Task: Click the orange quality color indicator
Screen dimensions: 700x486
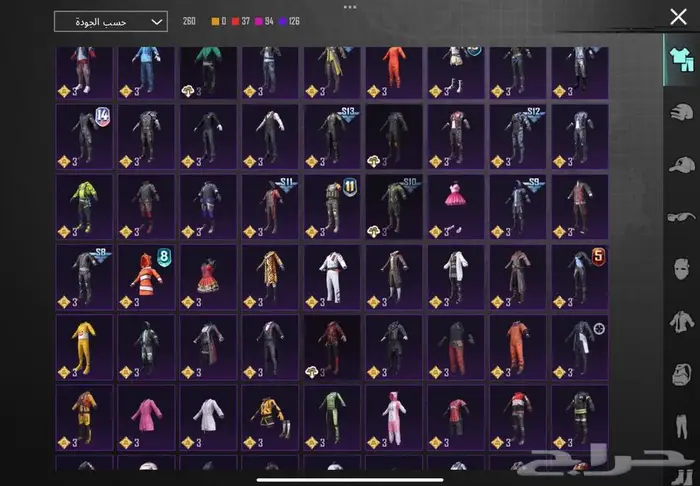Action: (x=215, y=21)
